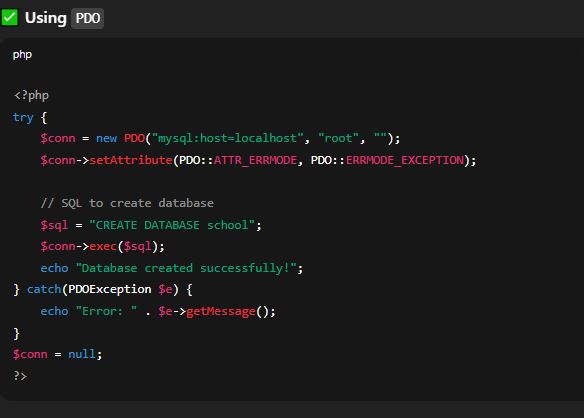The image size is (584, 418).
Task: Click the ERRMODE_EXCEPTION constant
Action: (x=405, y=160)
